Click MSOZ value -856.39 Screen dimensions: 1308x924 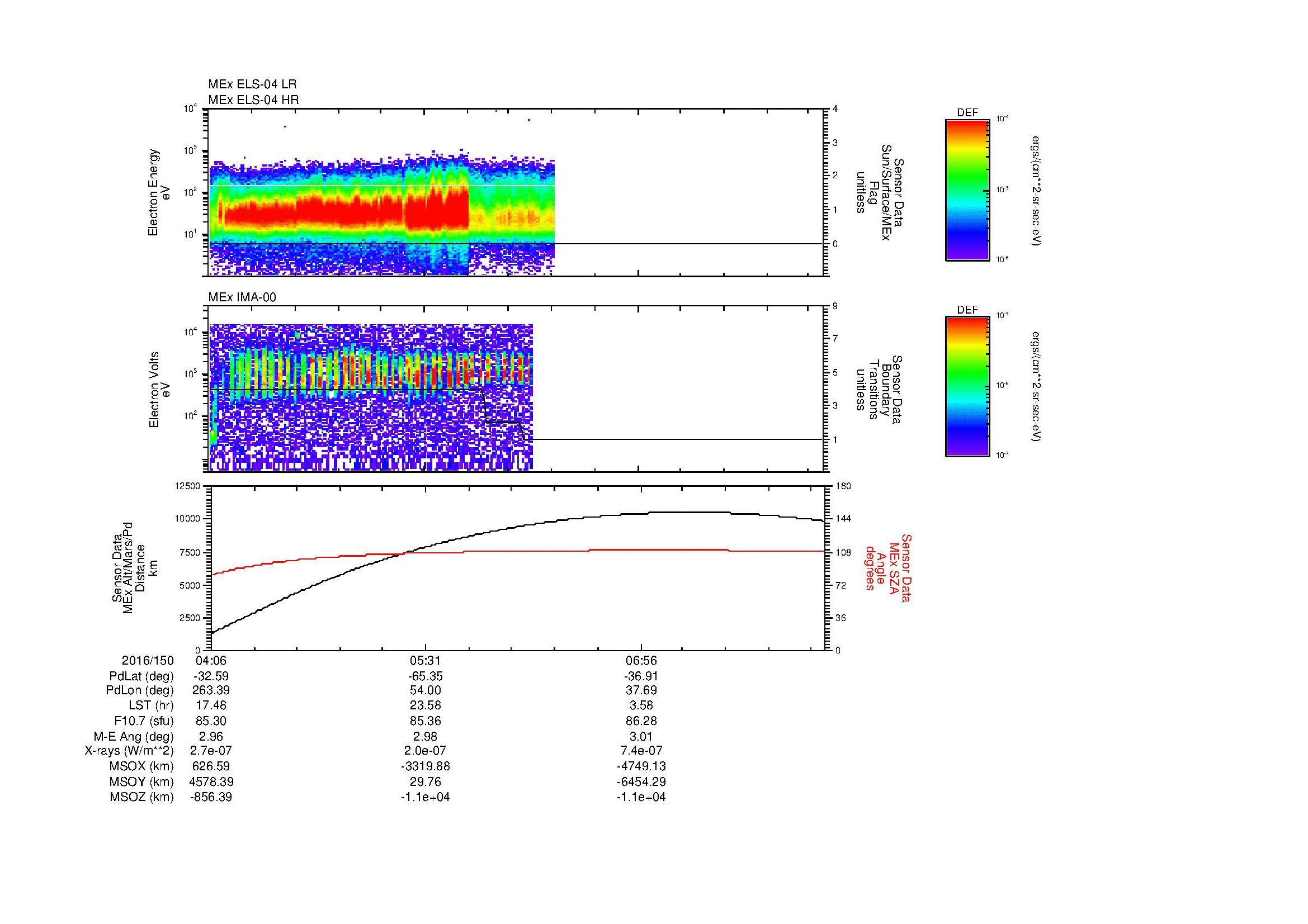pyautogui.click(x=211, y=797)
